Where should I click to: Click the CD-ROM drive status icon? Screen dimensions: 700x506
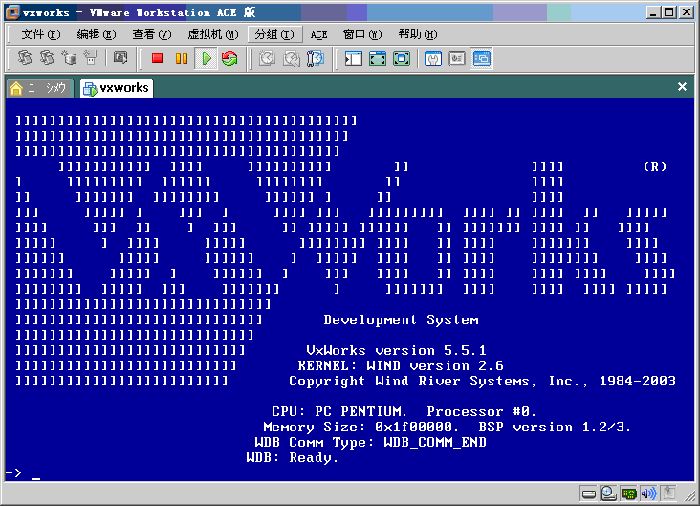click(608, 493)
